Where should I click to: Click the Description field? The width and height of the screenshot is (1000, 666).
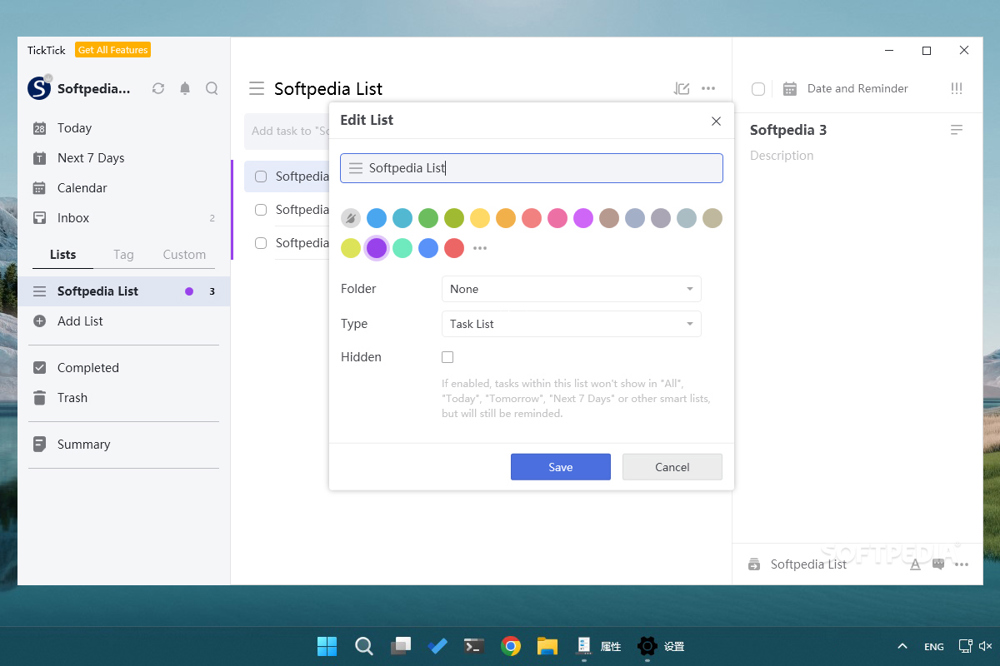tap(781, 156)
